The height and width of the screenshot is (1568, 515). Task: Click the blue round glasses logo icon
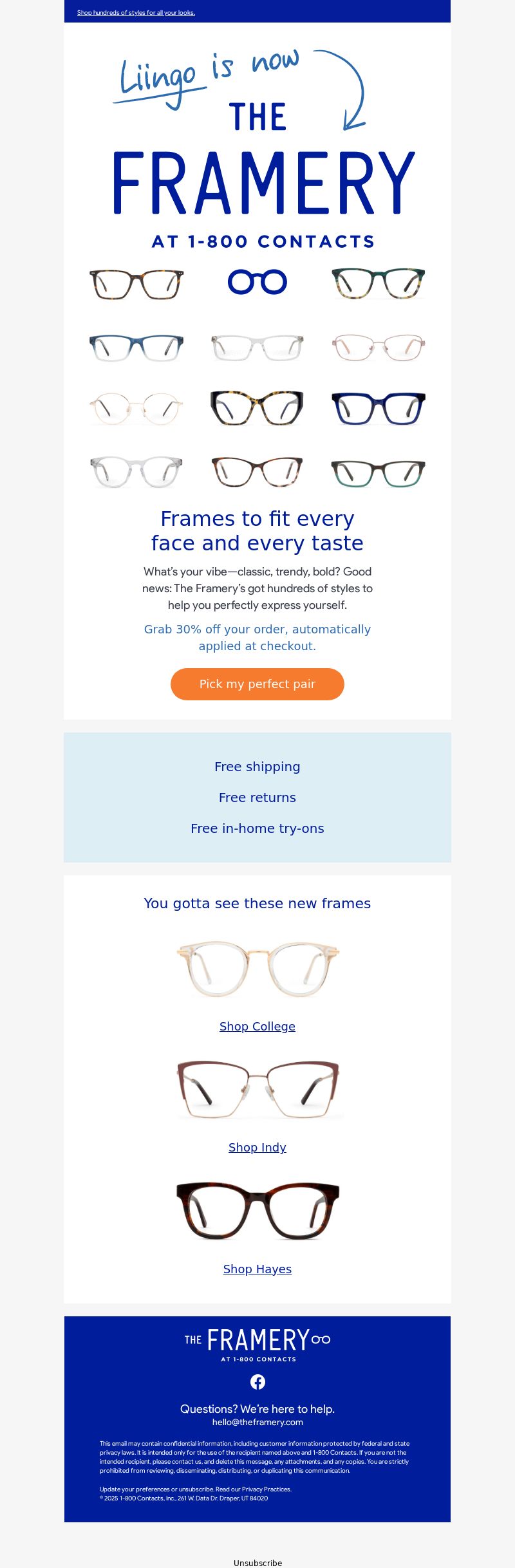coord(257,282)
